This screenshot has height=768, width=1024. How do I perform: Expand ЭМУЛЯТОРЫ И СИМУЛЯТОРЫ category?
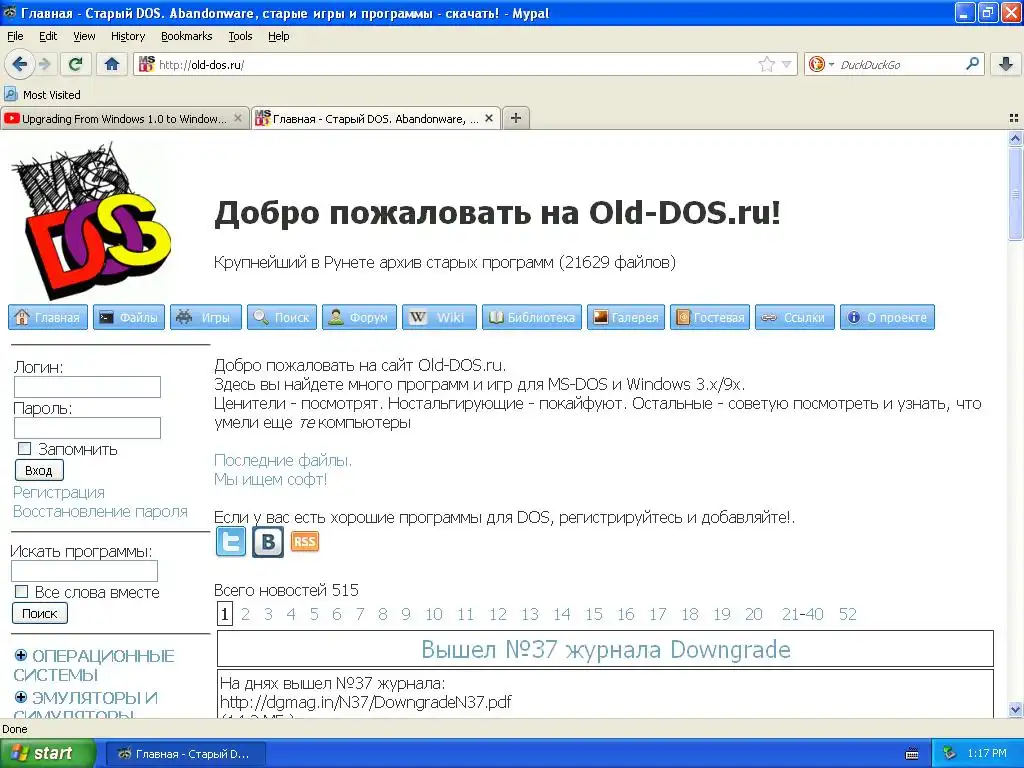tap(21, 697)
